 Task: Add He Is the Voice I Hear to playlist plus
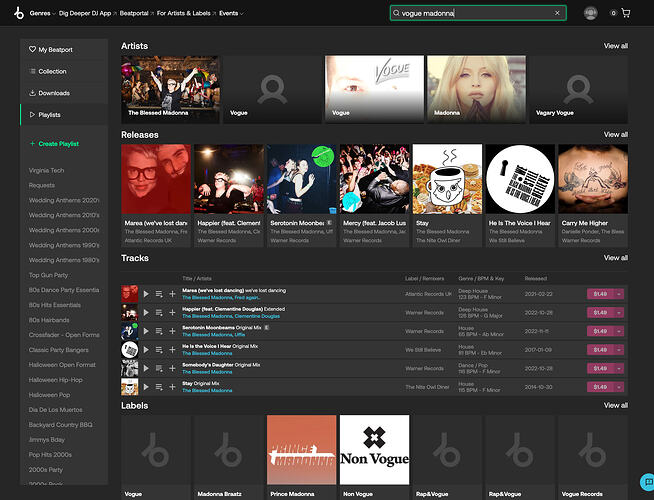pos(172,349)
